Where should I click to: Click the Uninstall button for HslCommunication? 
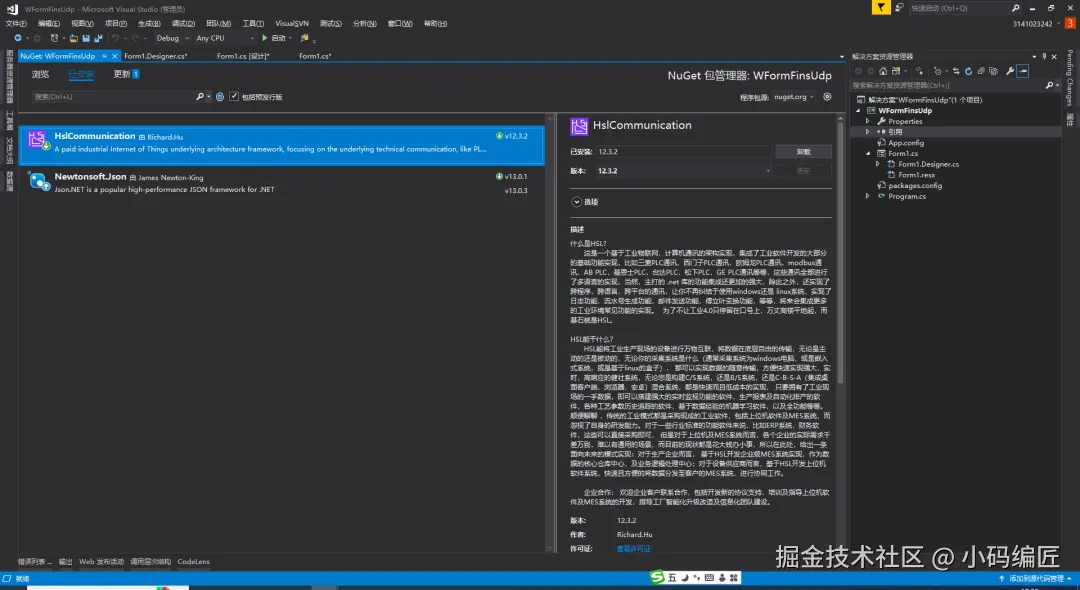click(x=803, y=151)
